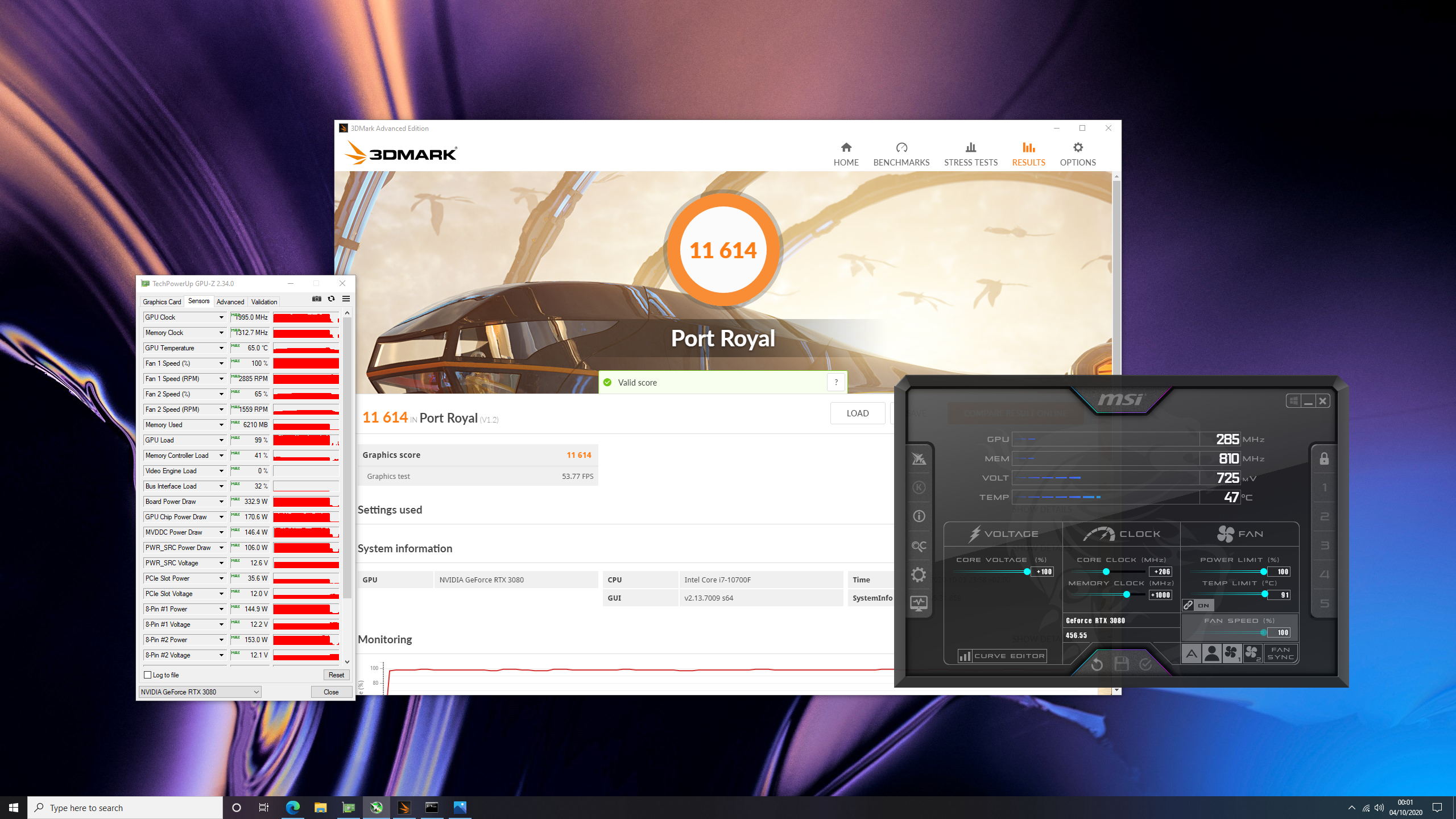
Task: Open GPU-Z hamburger menu icon
Action: click(346, 299)
